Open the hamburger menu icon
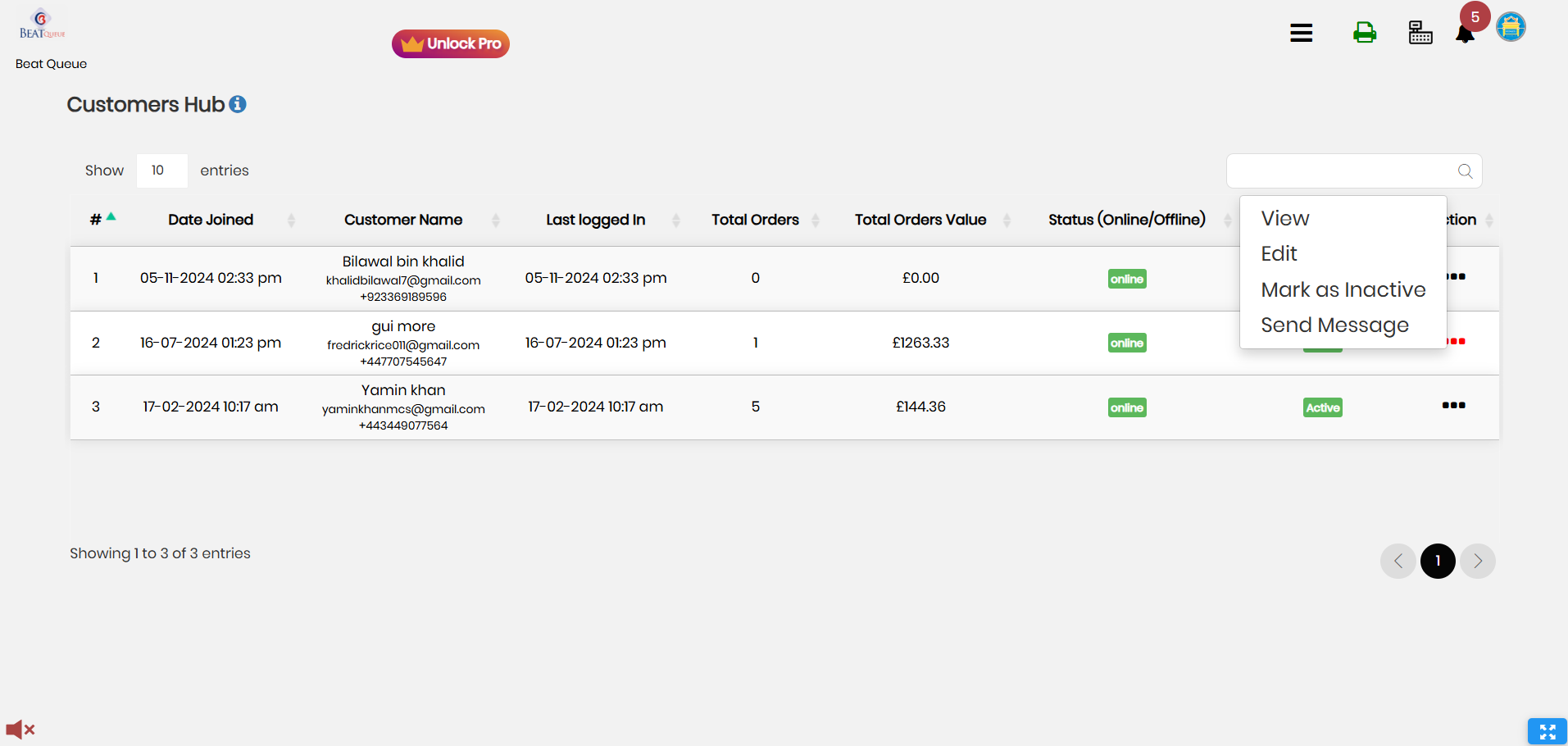 (1301, 33)
